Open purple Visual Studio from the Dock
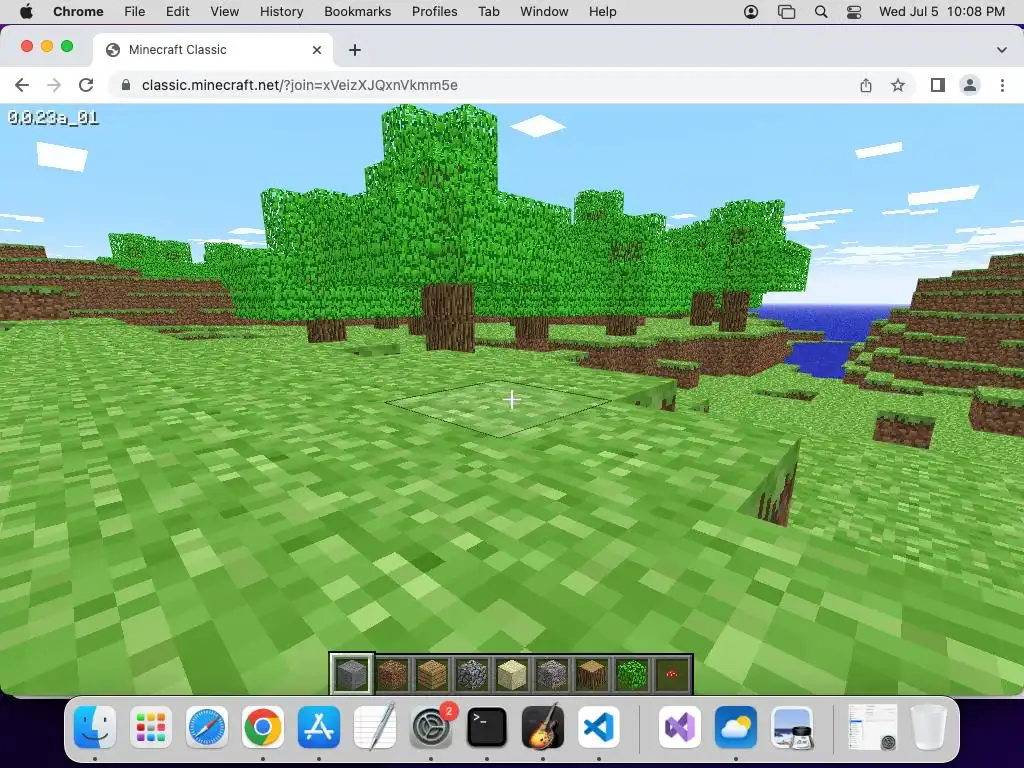Screen dimensions: 1024x768 (679, 727)
